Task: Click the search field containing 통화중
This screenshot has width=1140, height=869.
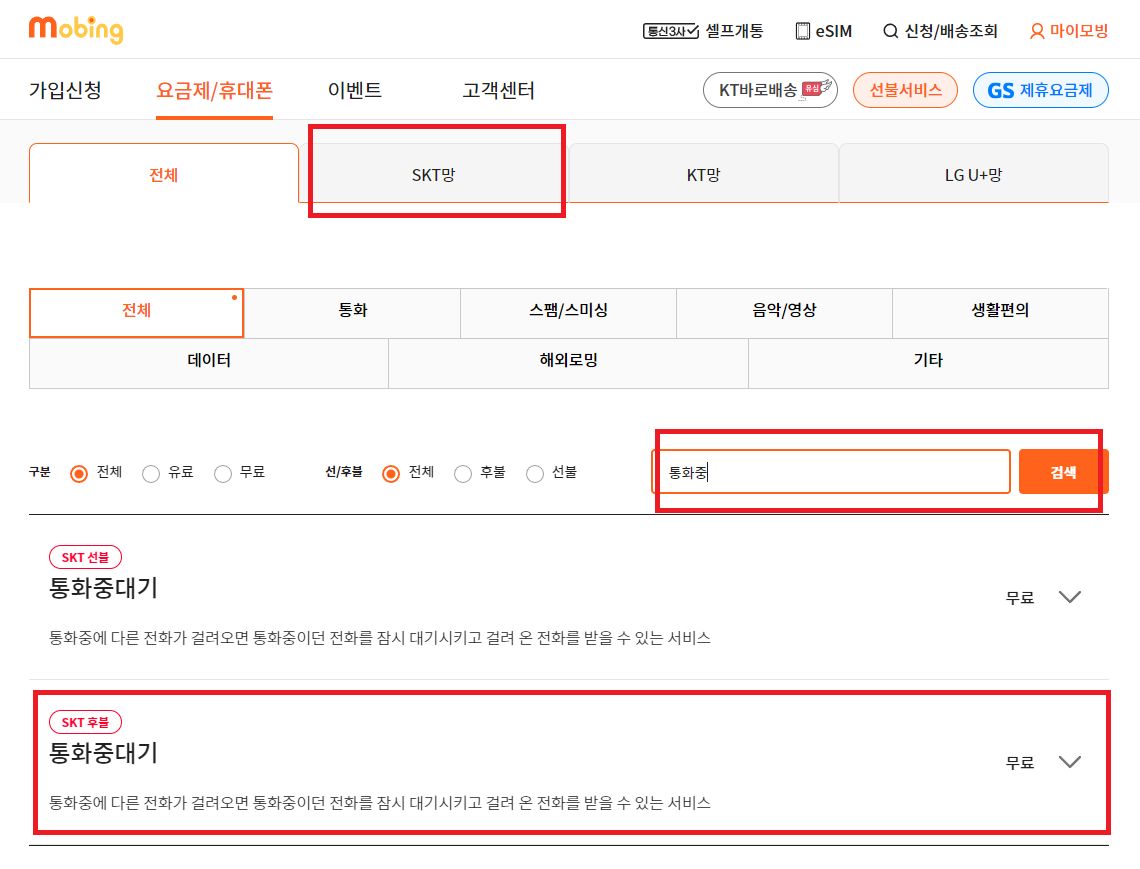Action: pos(831,471)
